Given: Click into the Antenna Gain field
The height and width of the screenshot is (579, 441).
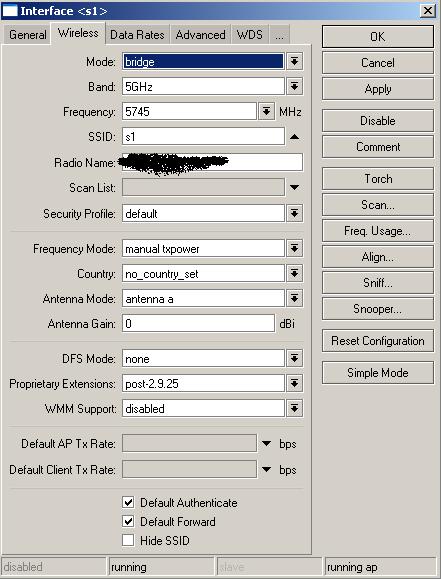Looking at the screenshot, I should point(198,323).
